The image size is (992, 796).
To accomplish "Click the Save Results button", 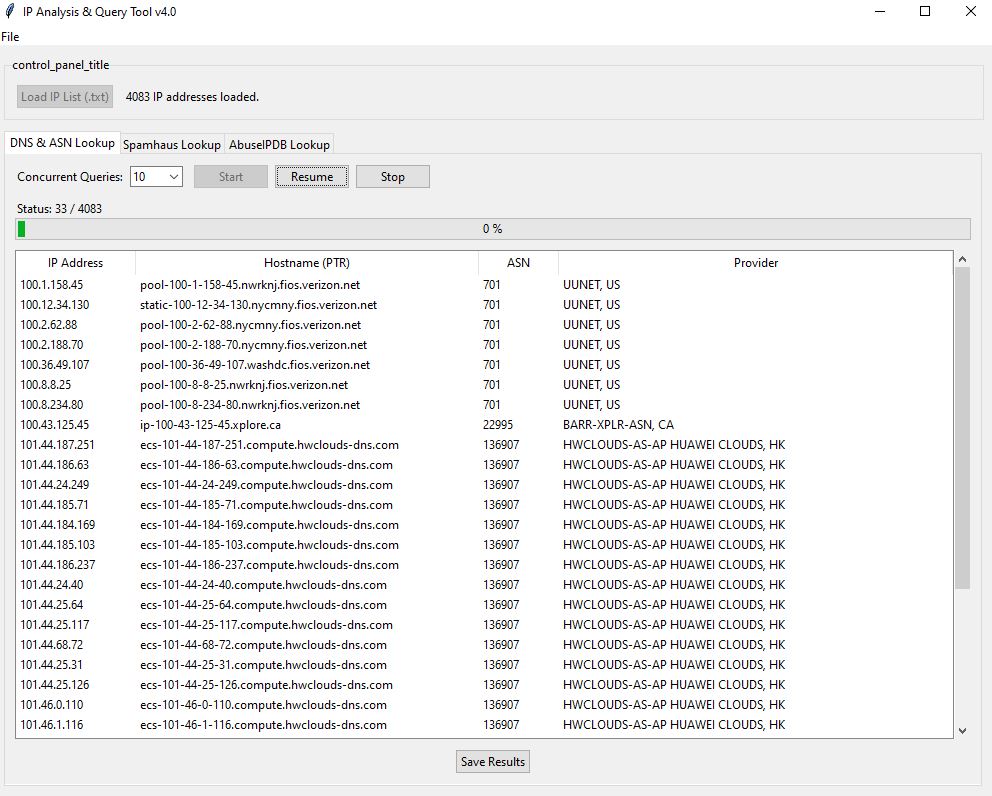I will 493,762.
